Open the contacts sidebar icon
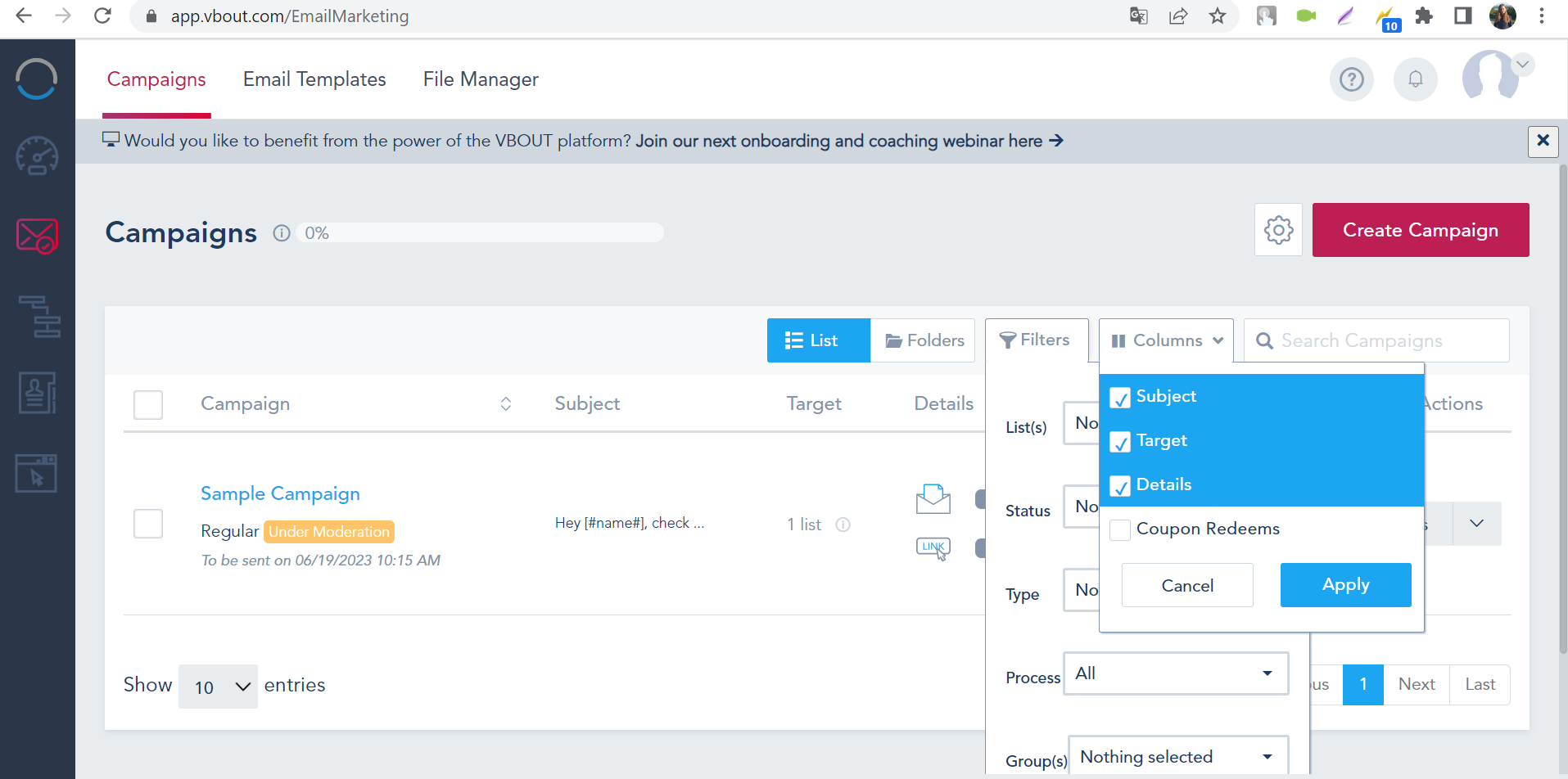1568x779 pixels. coord(37,393)
